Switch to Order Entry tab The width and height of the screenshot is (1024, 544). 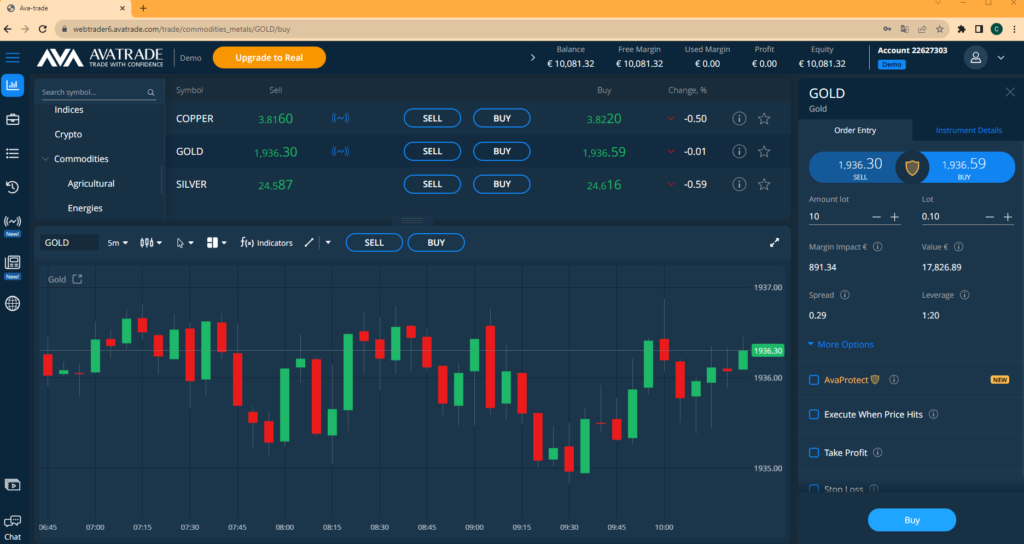pos(855,130)
